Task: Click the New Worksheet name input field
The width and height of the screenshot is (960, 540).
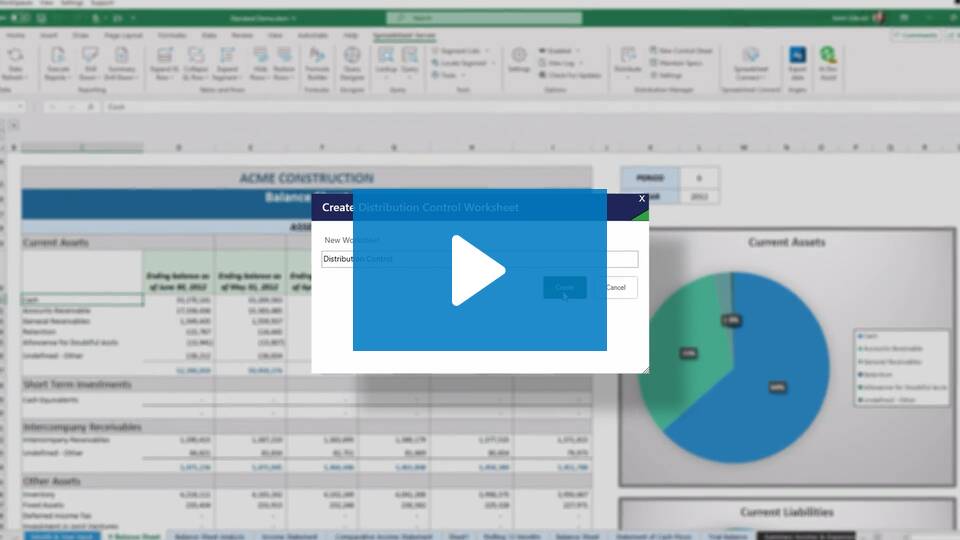Action: click(479, 259)
